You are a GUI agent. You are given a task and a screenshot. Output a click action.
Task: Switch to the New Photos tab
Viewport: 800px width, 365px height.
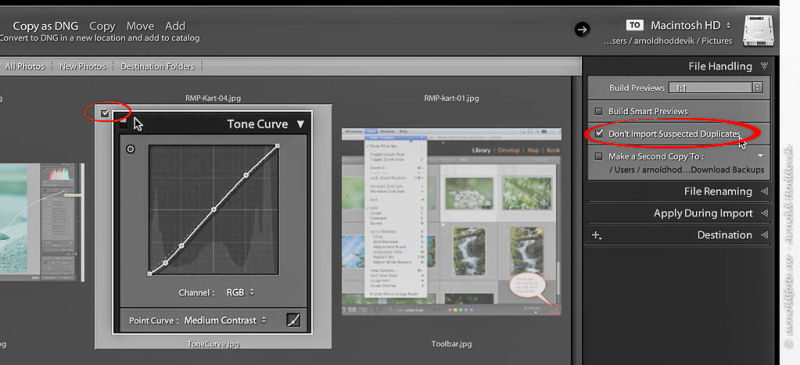(82, 66)
